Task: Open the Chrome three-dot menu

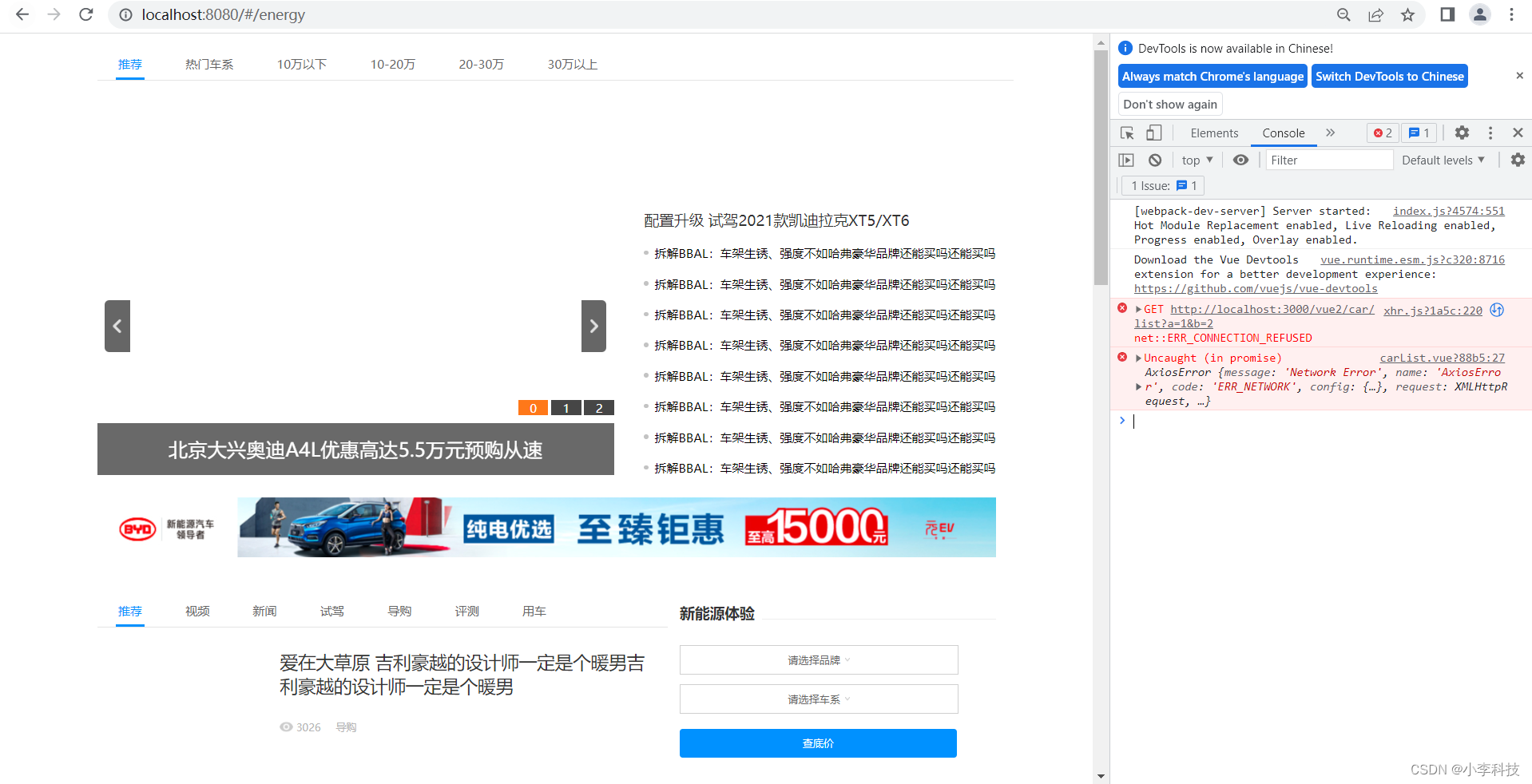Action: click(1511, 14)
